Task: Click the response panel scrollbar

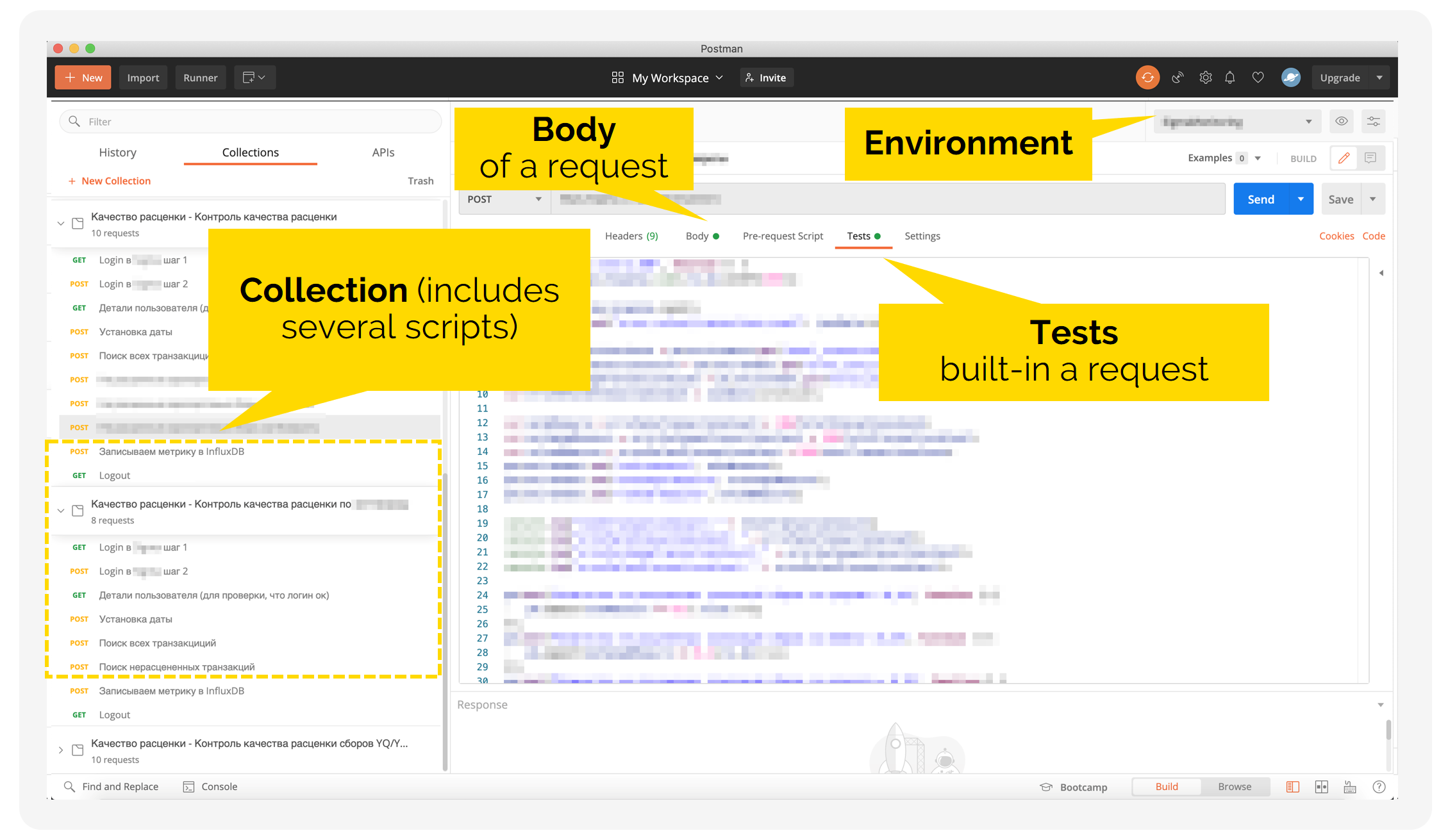Action: click(1388, 730)
